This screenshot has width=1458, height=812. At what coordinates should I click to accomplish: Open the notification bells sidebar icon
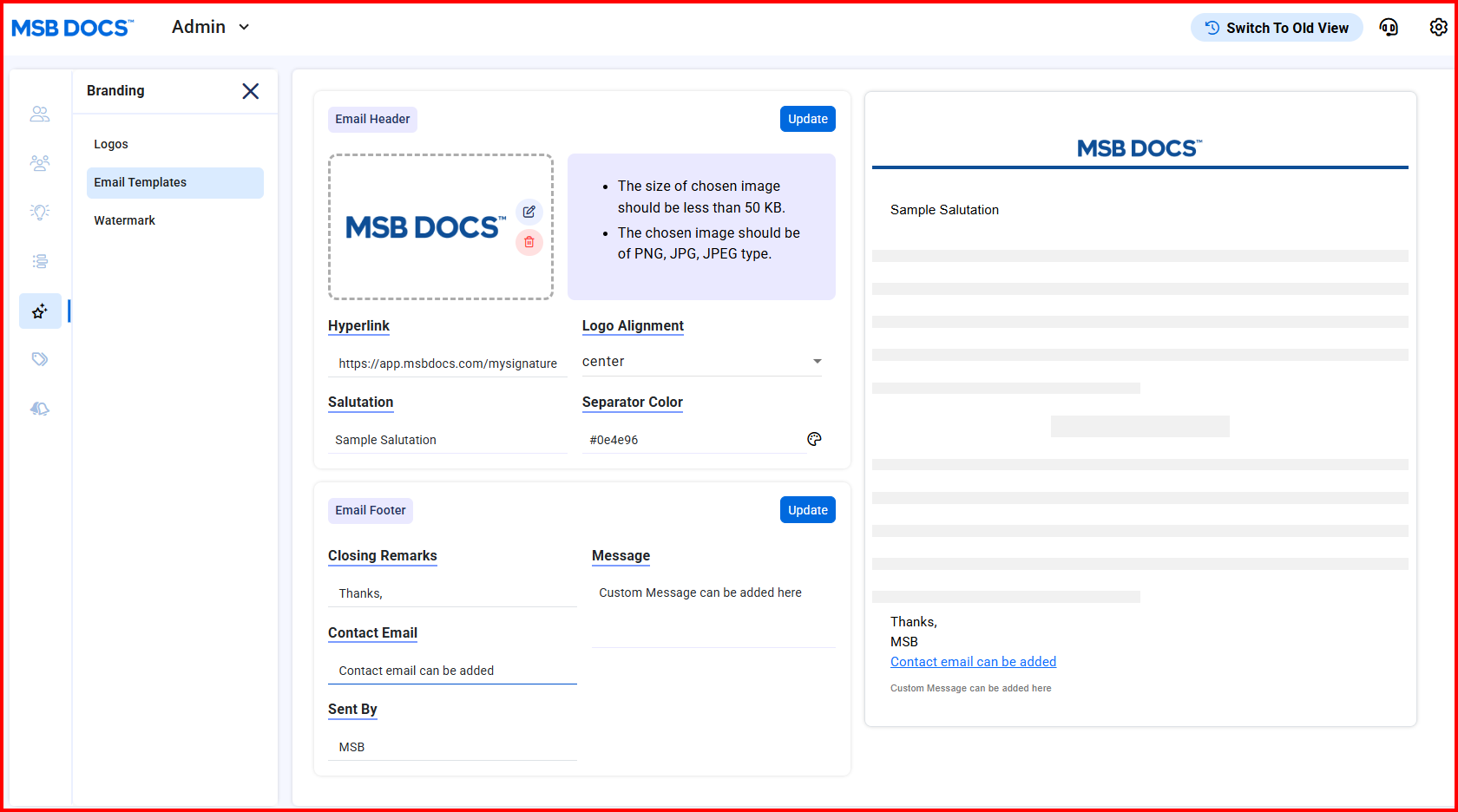40,409
